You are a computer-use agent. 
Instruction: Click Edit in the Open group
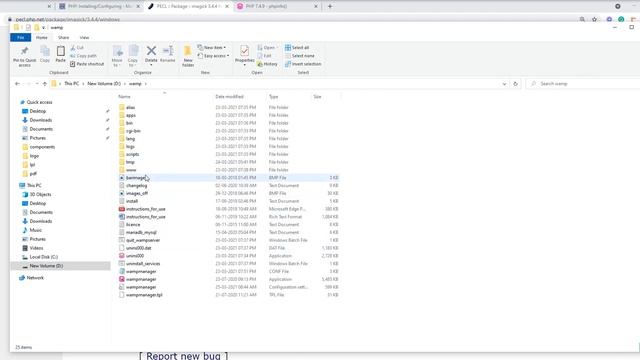[264, 56]
